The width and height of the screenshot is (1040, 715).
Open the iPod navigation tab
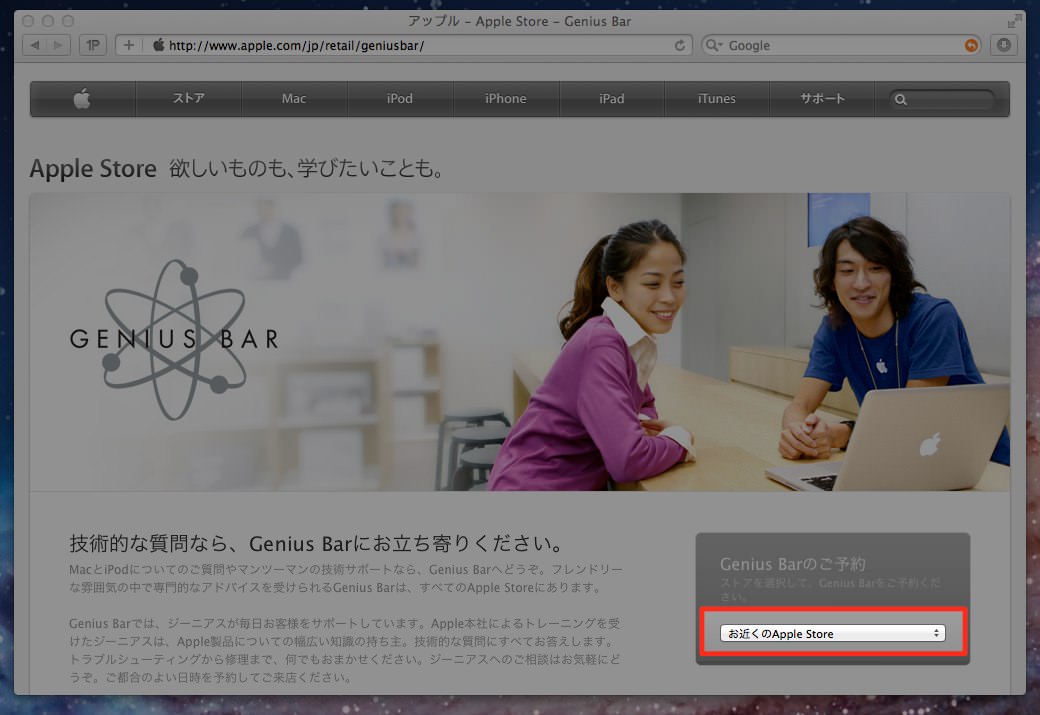click(400, 99)
